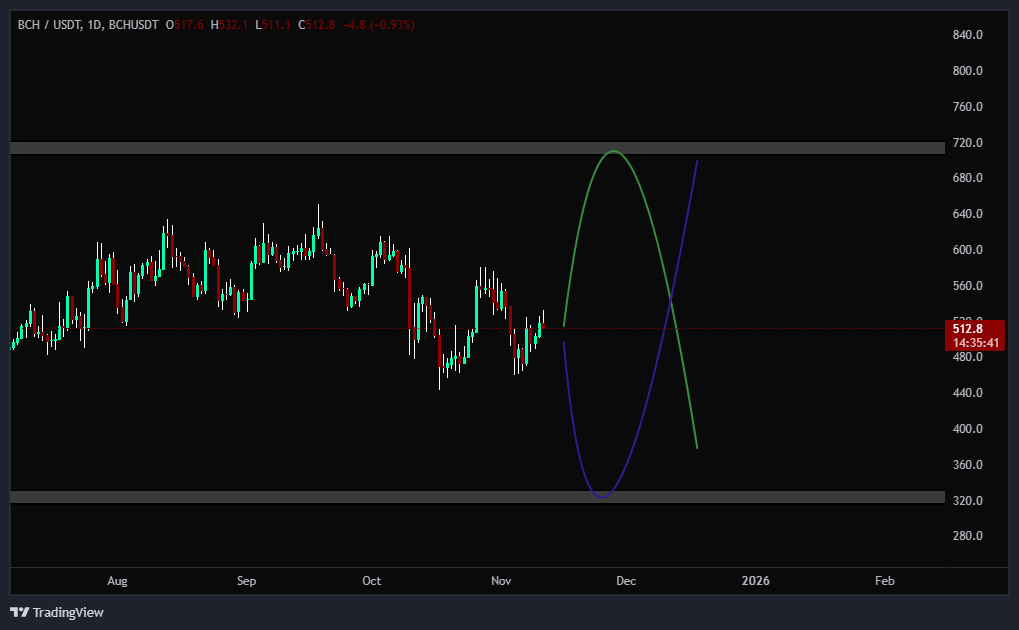The width and height of the screenshot is (1019, 630).
Task: Click the peak of the green curve
Action: pyautogui.click(x=612, y=152)
